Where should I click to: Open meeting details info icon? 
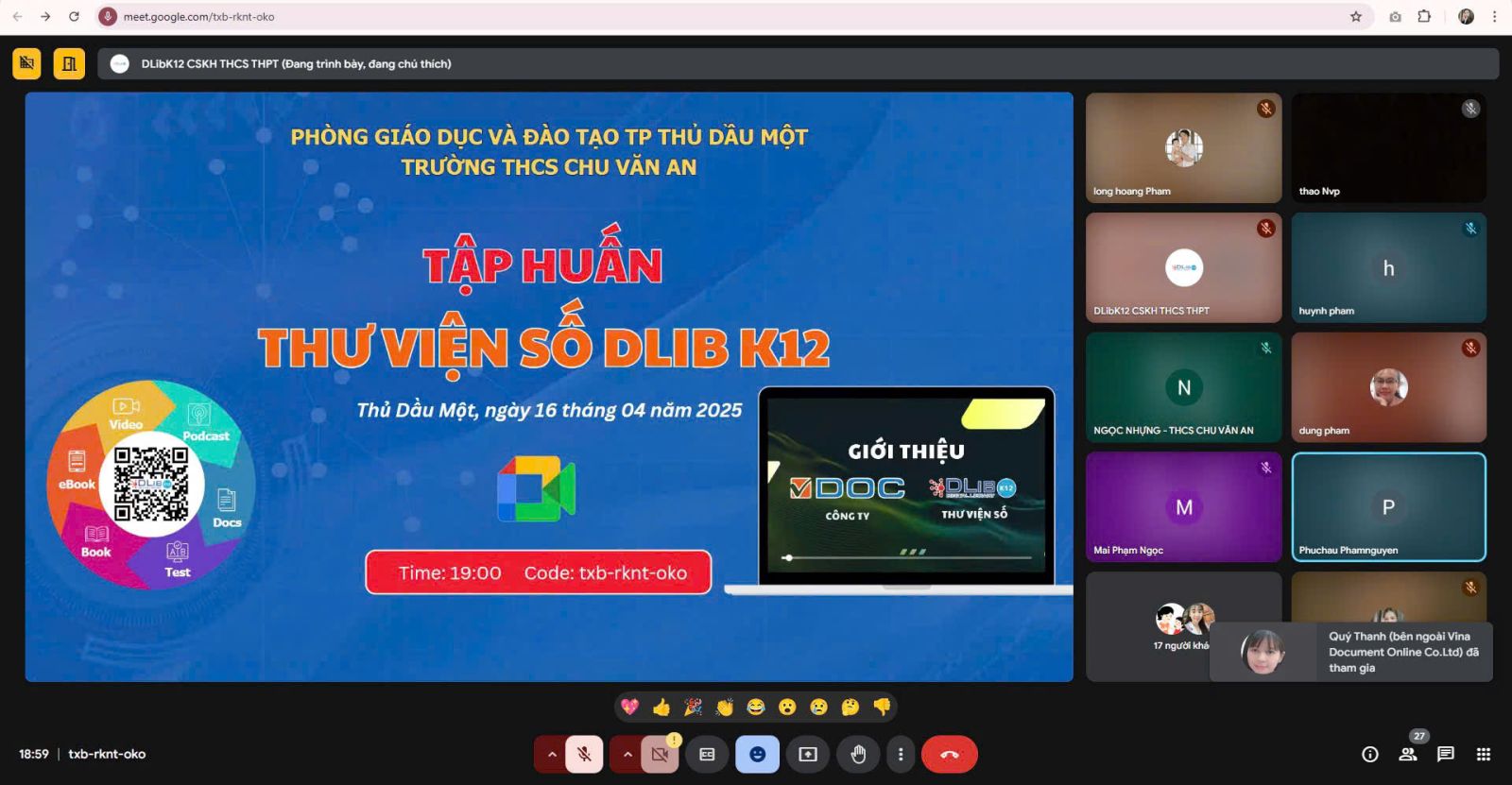point(1370,754)
